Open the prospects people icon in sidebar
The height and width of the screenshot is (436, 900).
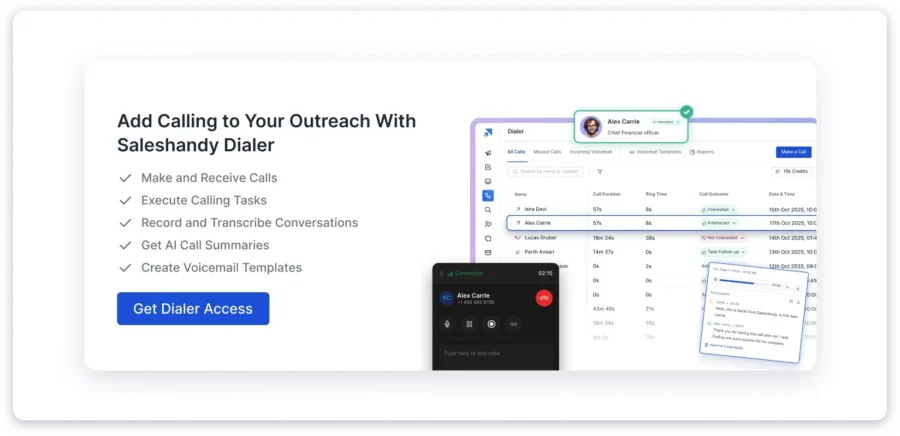[x=488, y=225]
